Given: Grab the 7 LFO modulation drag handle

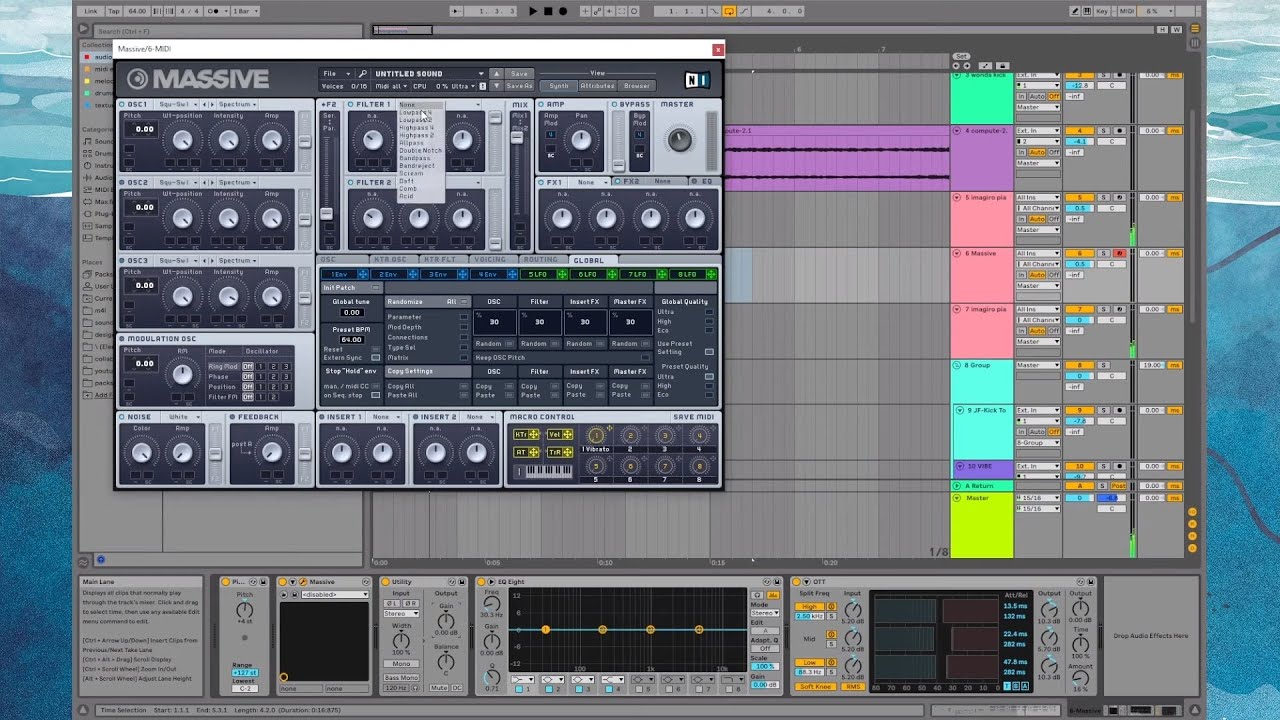Looking at the screenshot, I should [x=662, y=274].
